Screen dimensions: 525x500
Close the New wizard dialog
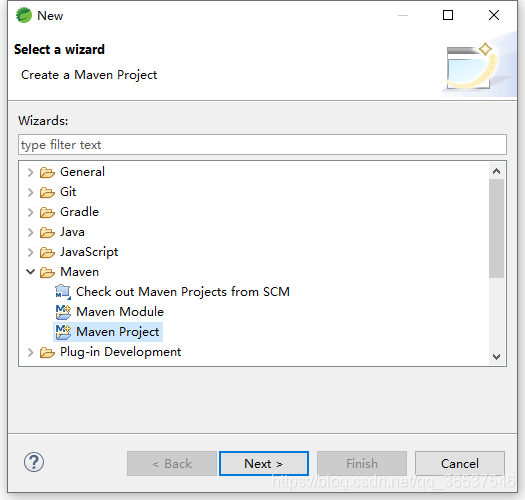click(x=494, y=15)
